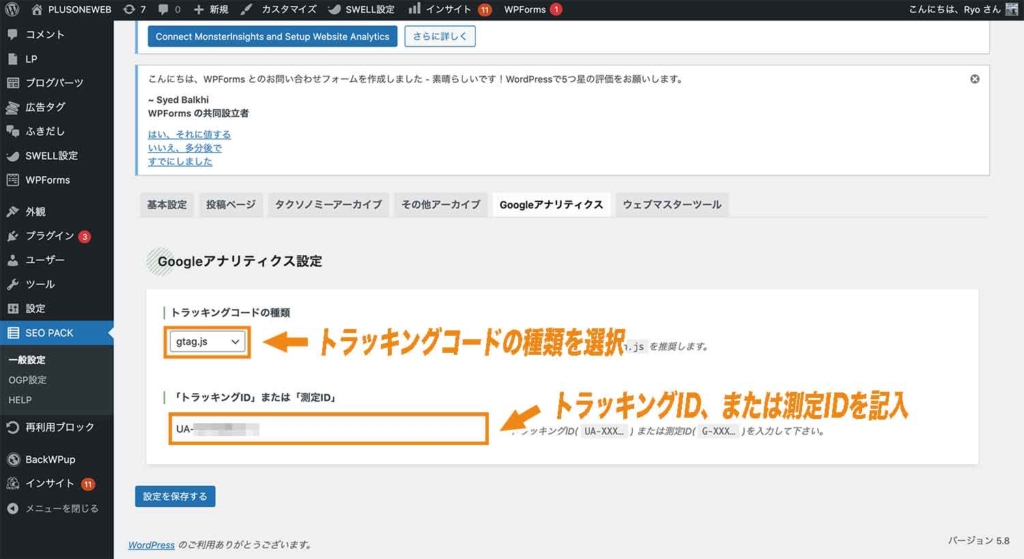Open HELP submenu item

[x=20, y=400]
